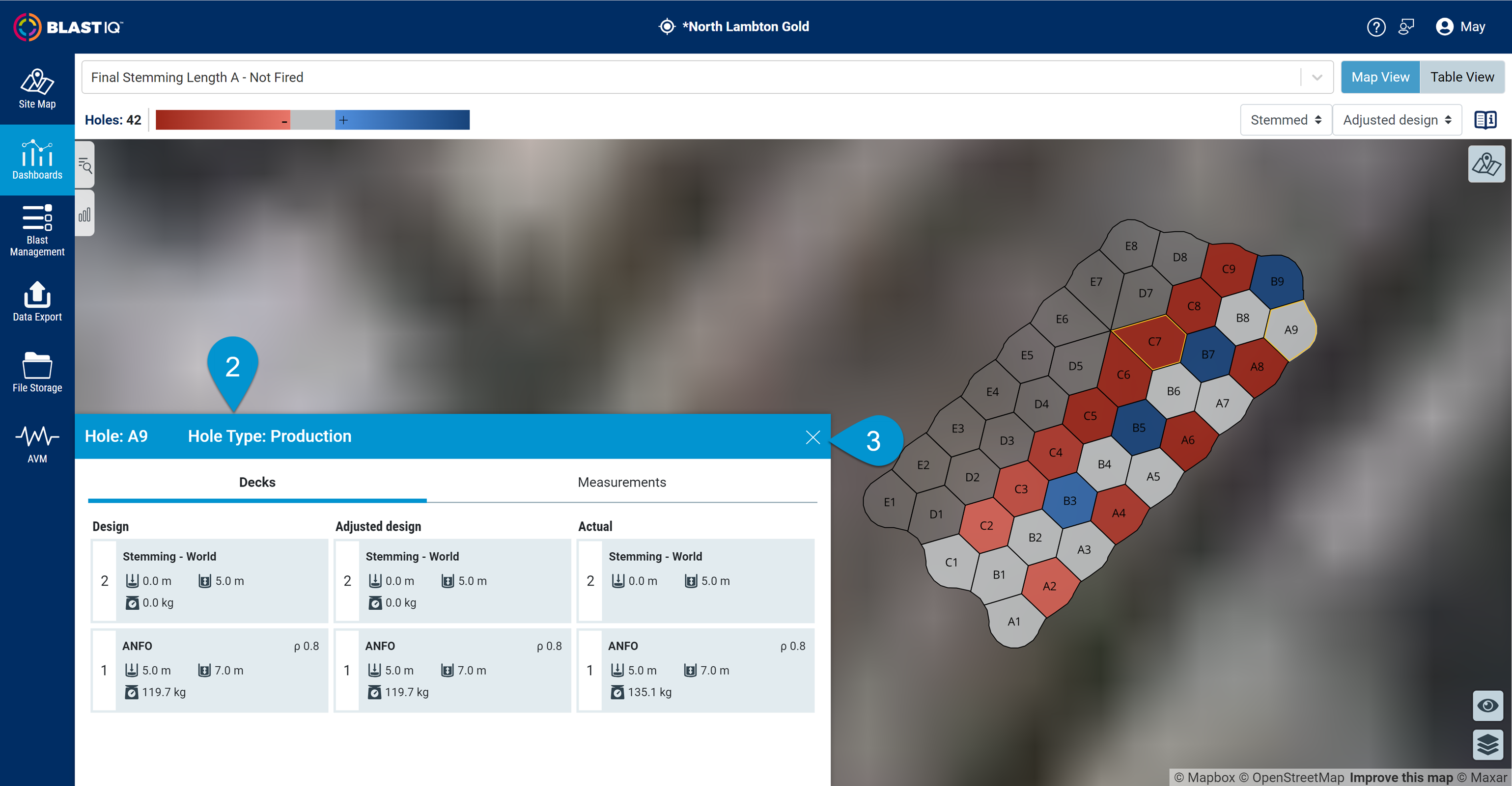Click the Adjusted design ANFO deck card
Viewport: 1512px width, 786px height.
(452, 671)
